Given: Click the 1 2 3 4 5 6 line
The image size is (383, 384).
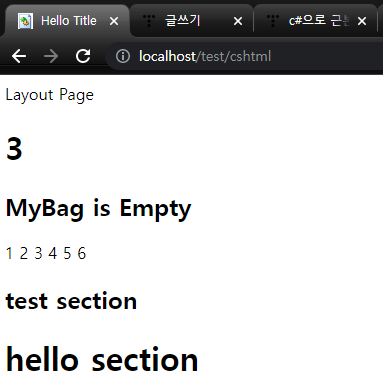Looking at the screenshot, I should (x=46, y=253).
